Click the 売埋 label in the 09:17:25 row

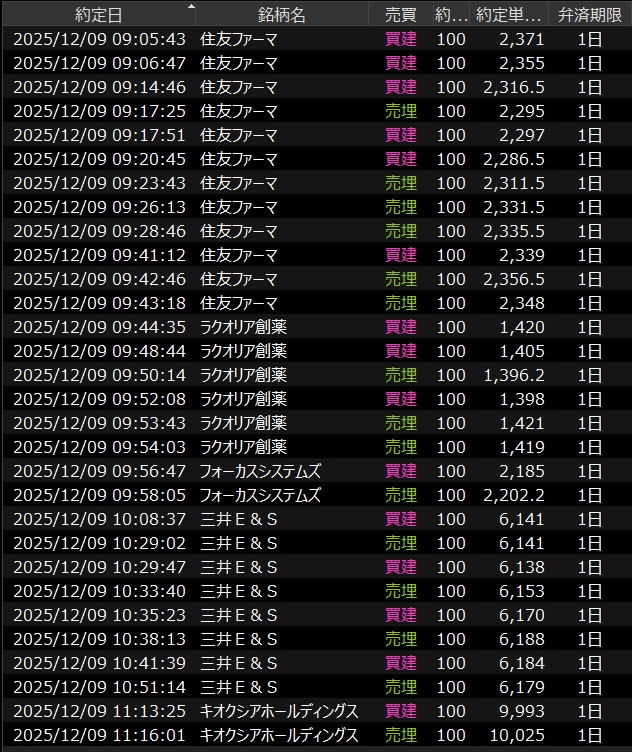400,111
